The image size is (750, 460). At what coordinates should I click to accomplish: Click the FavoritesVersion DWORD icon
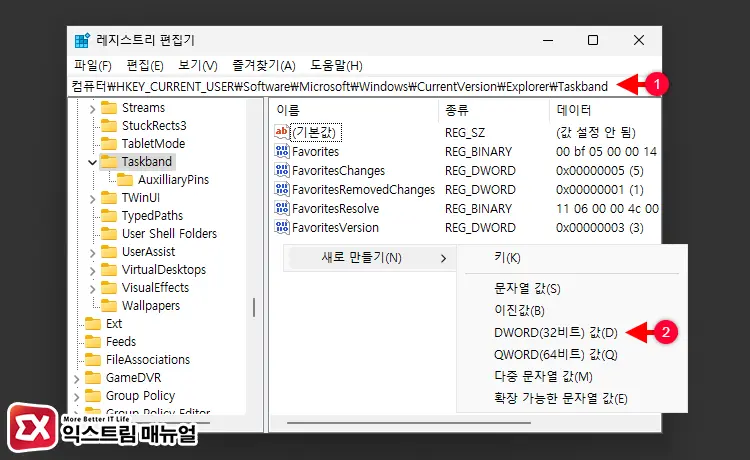[x=282, y=227]
